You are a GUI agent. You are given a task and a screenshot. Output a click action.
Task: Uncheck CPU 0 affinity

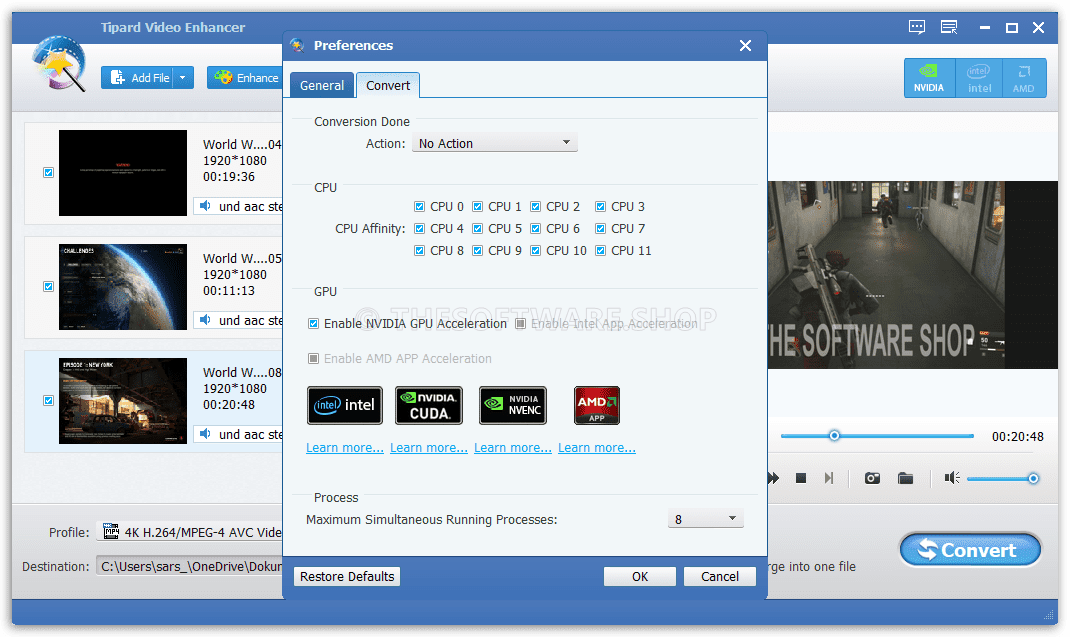click(x=420, y=206)
